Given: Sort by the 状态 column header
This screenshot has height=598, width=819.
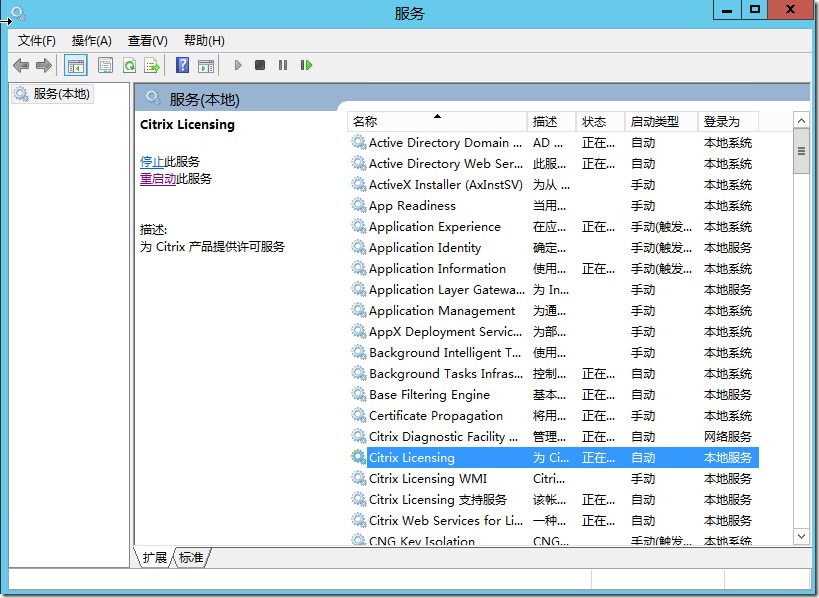Looking at the screenshot, I should tap(601, 122).
